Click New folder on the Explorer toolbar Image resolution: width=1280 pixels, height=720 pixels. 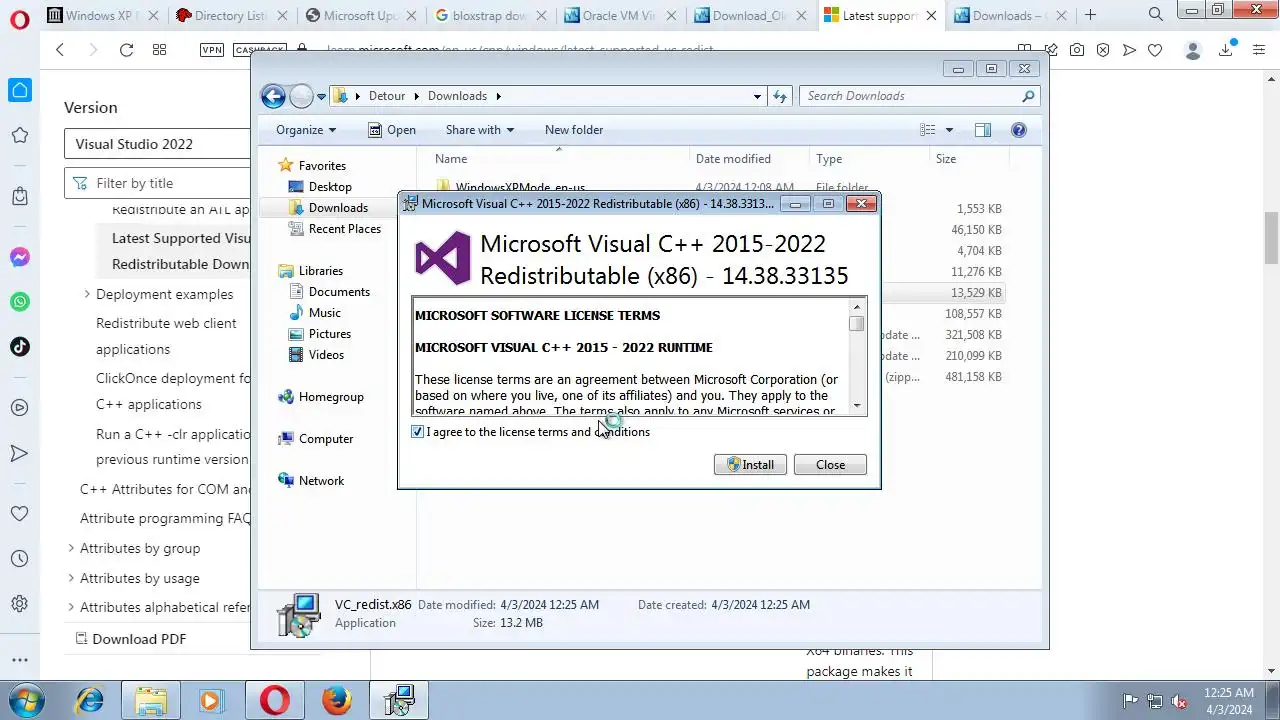tap(574, 130)
